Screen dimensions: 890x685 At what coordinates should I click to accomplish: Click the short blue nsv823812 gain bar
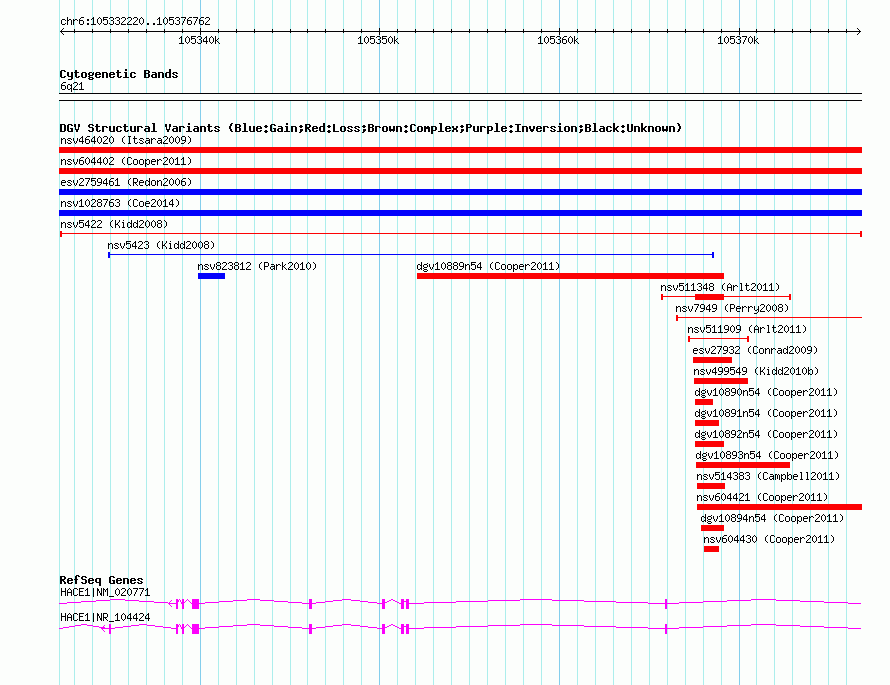pos(211,276)
